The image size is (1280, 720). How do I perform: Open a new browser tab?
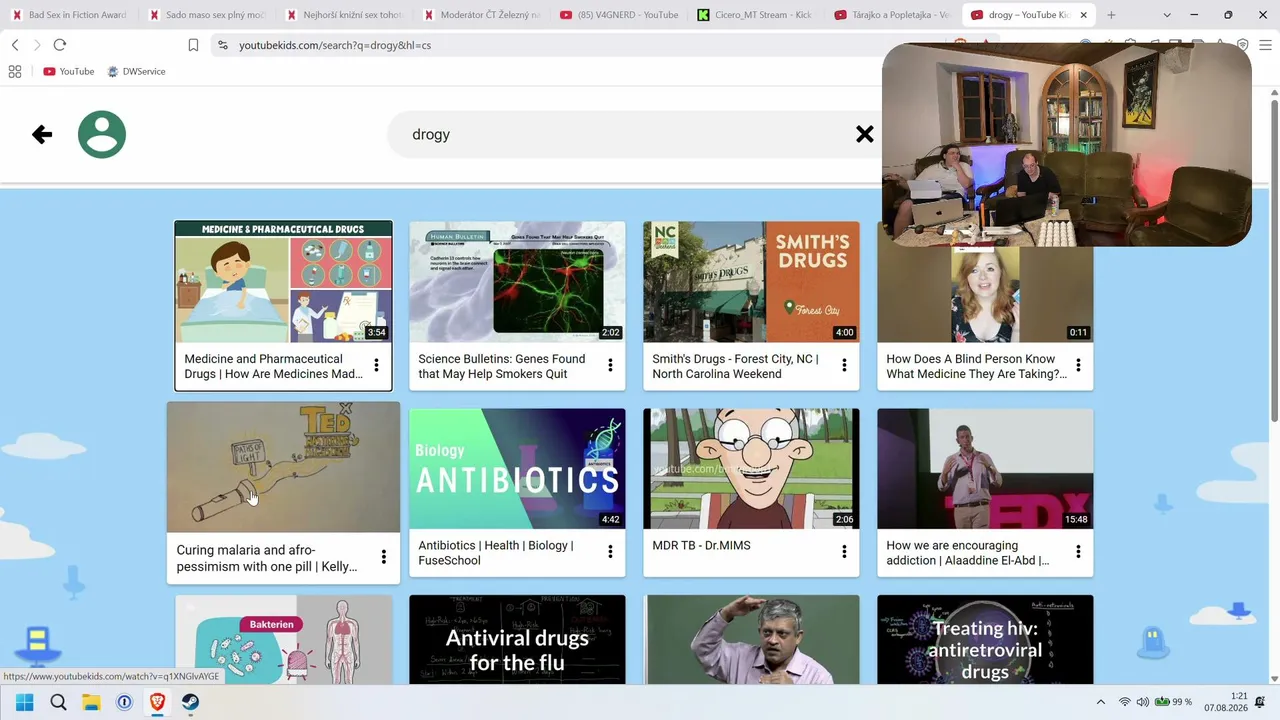coord(1111,15)
